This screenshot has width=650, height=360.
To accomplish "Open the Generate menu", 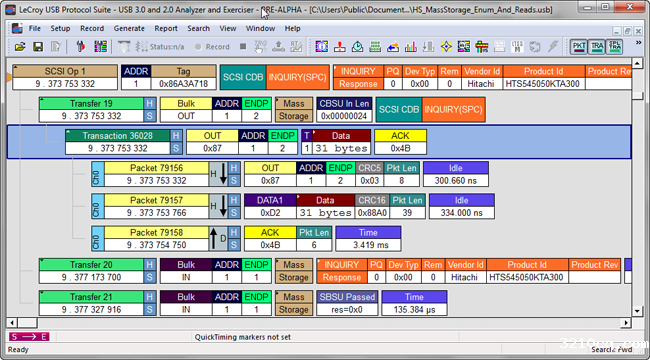I will pyautogui.click(x=129, y=29).
